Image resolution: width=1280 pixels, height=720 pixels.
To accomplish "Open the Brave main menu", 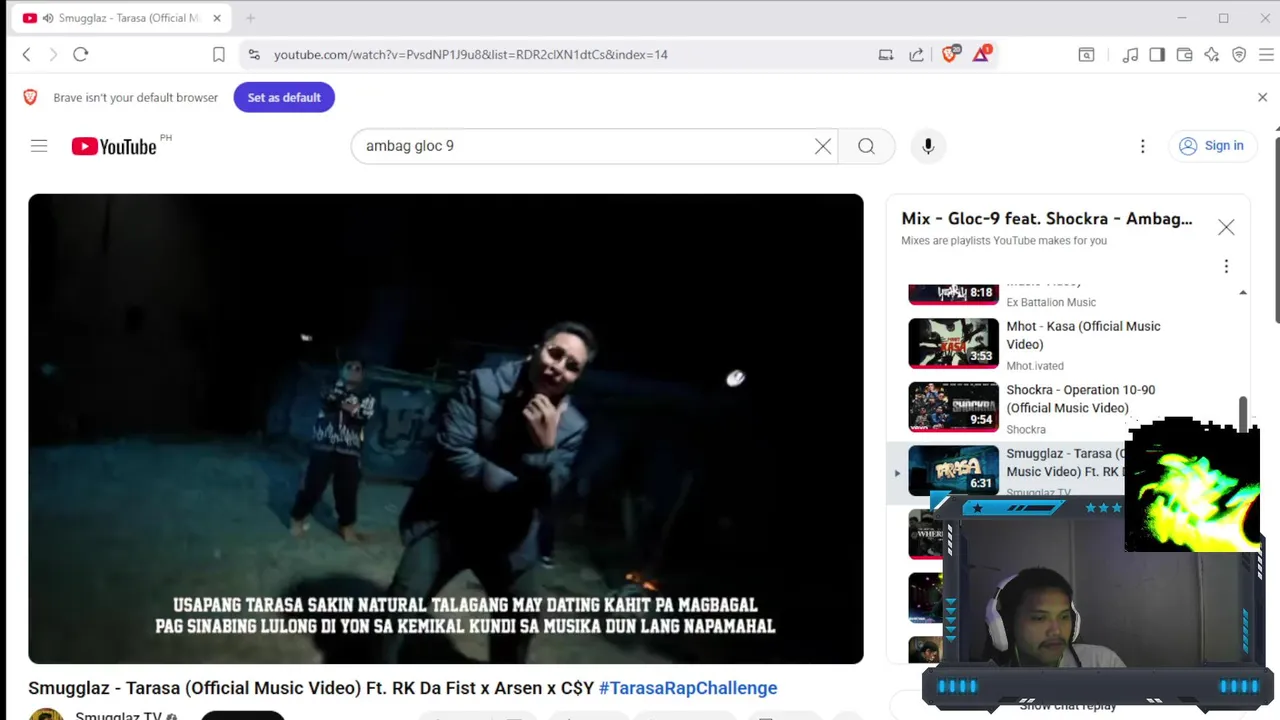I will pos(1266,55).
